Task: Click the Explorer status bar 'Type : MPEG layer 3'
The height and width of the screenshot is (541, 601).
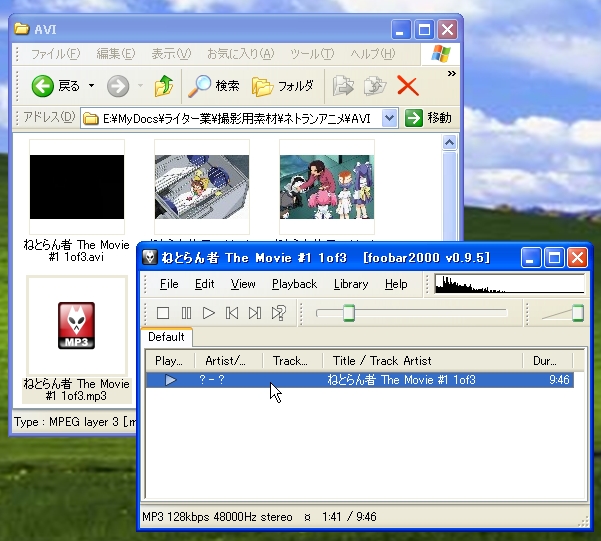Action: pos(75,422)
